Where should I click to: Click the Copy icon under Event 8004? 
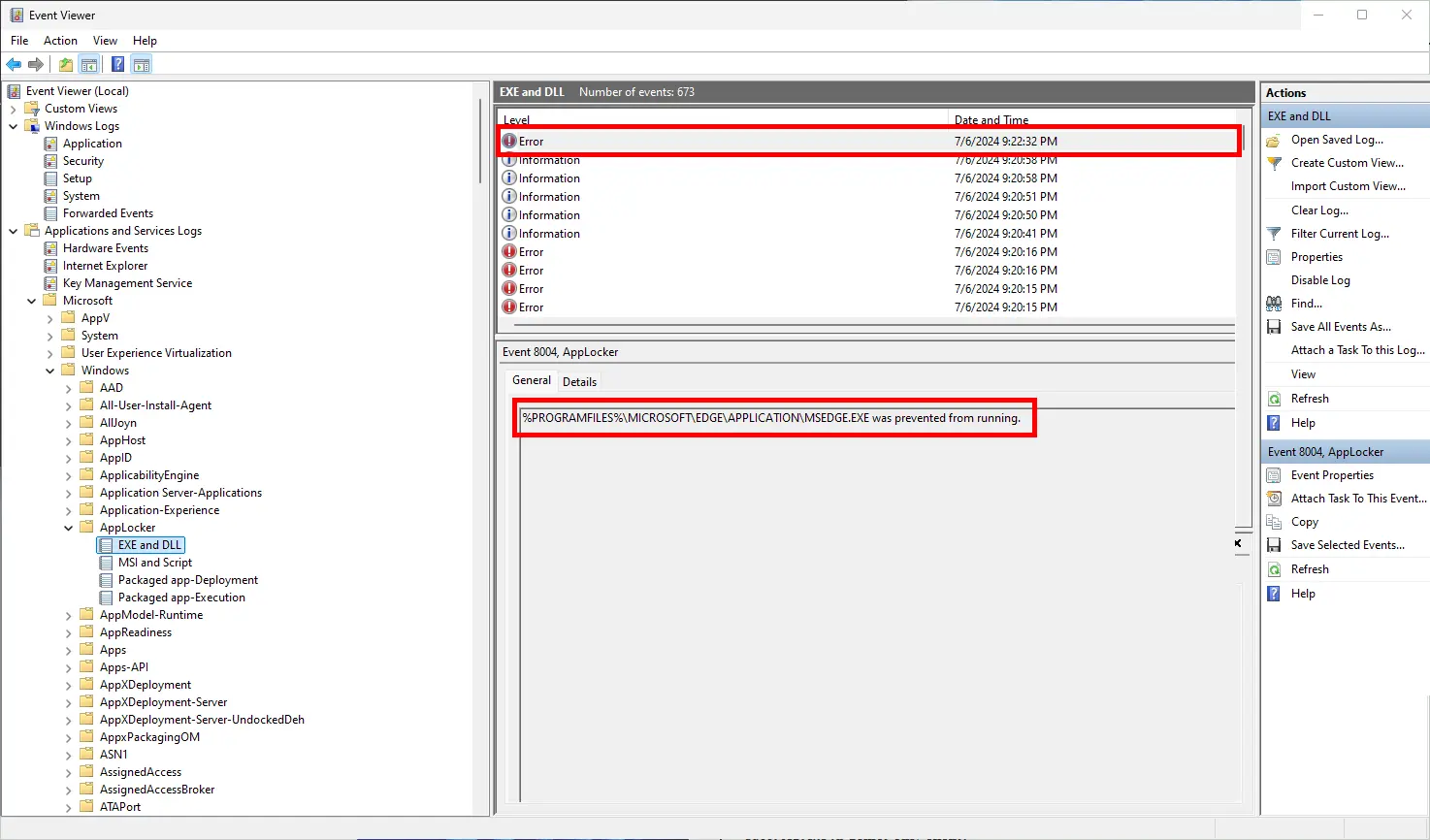1274,522
